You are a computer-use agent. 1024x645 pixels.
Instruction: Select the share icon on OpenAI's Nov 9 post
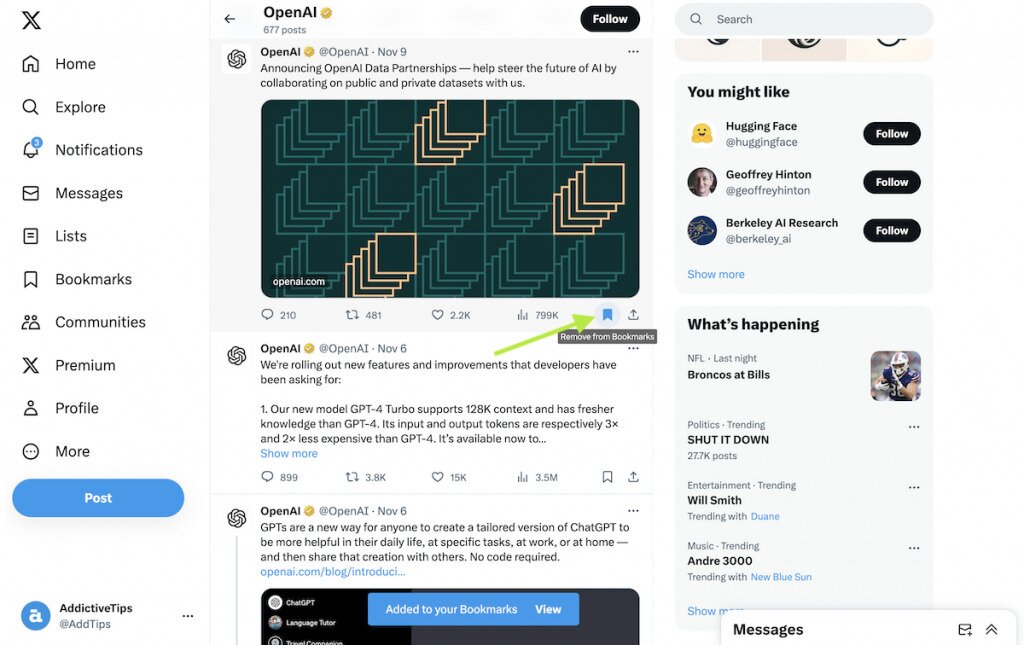pyautogui.click(x=634, y=314)
